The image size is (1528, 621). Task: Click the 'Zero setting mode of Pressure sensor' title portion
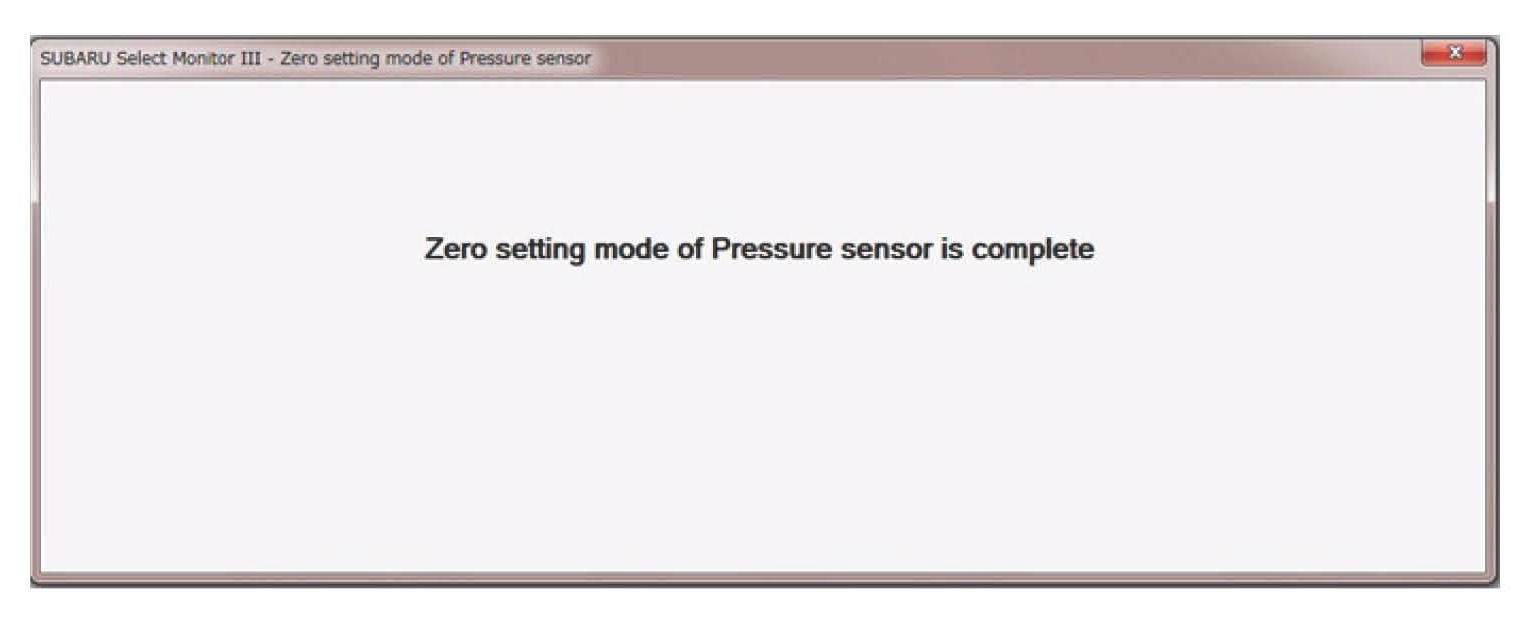pos(435,59)
